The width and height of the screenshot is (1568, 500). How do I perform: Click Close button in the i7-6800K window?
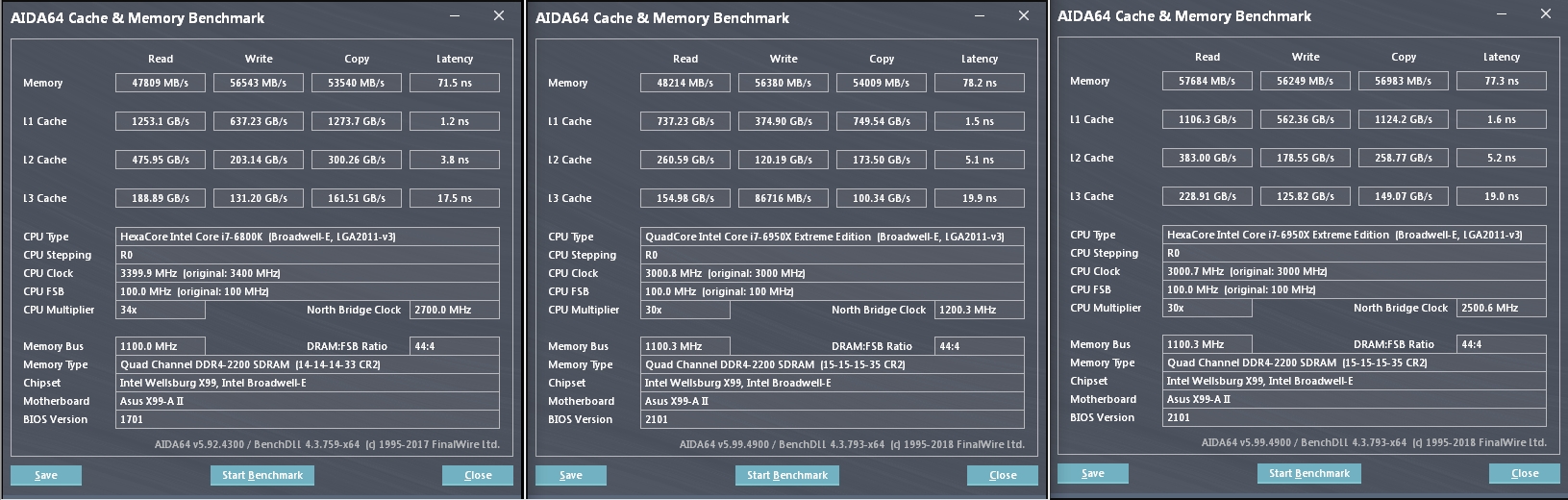point(478,475)
